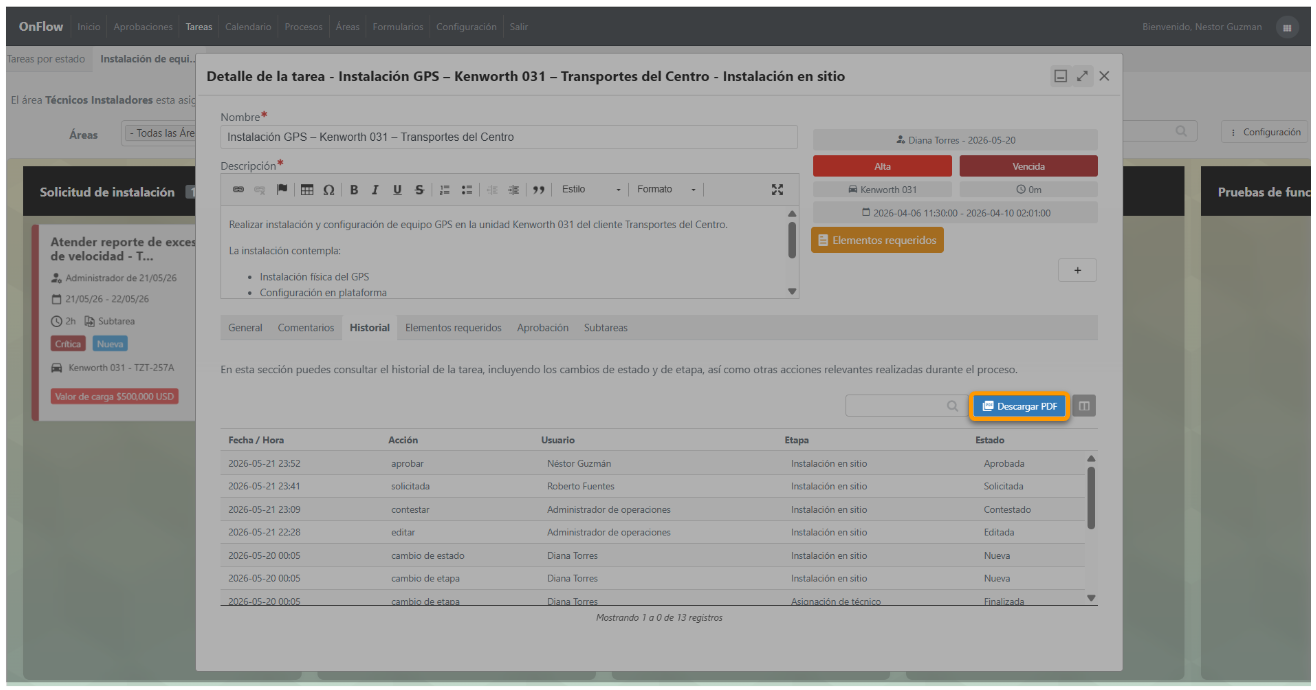Open the Áreas filter dropdown

click(x=160, y=133)
